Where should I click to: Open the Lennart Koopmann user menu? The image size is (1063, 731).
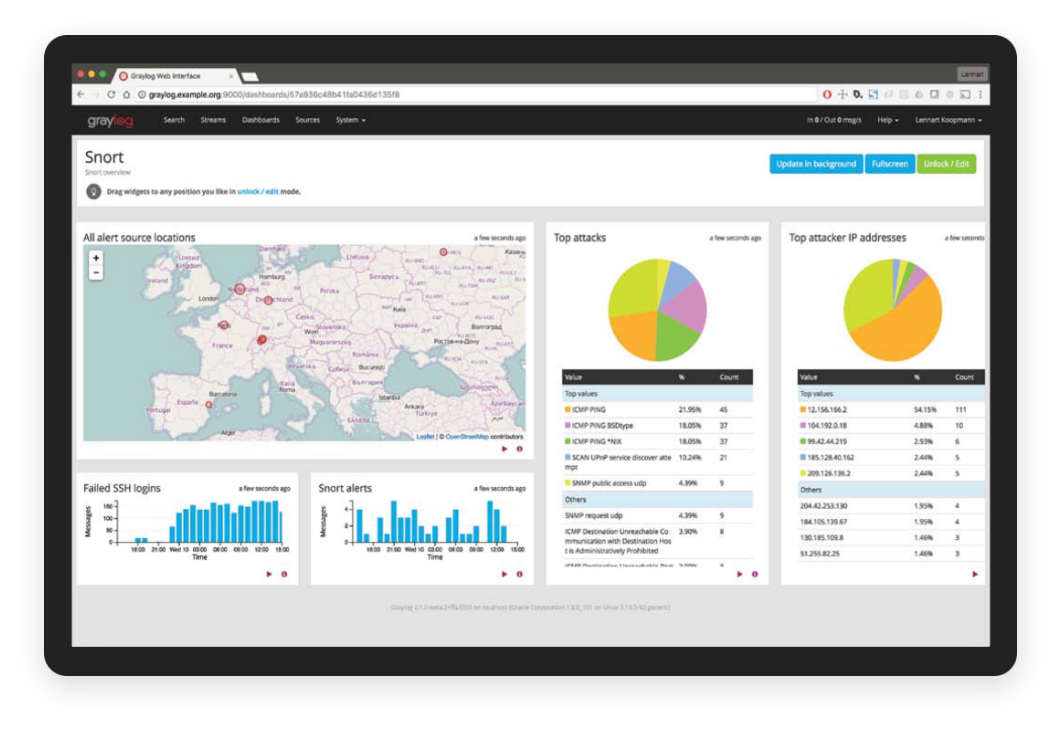pos(949,120)
